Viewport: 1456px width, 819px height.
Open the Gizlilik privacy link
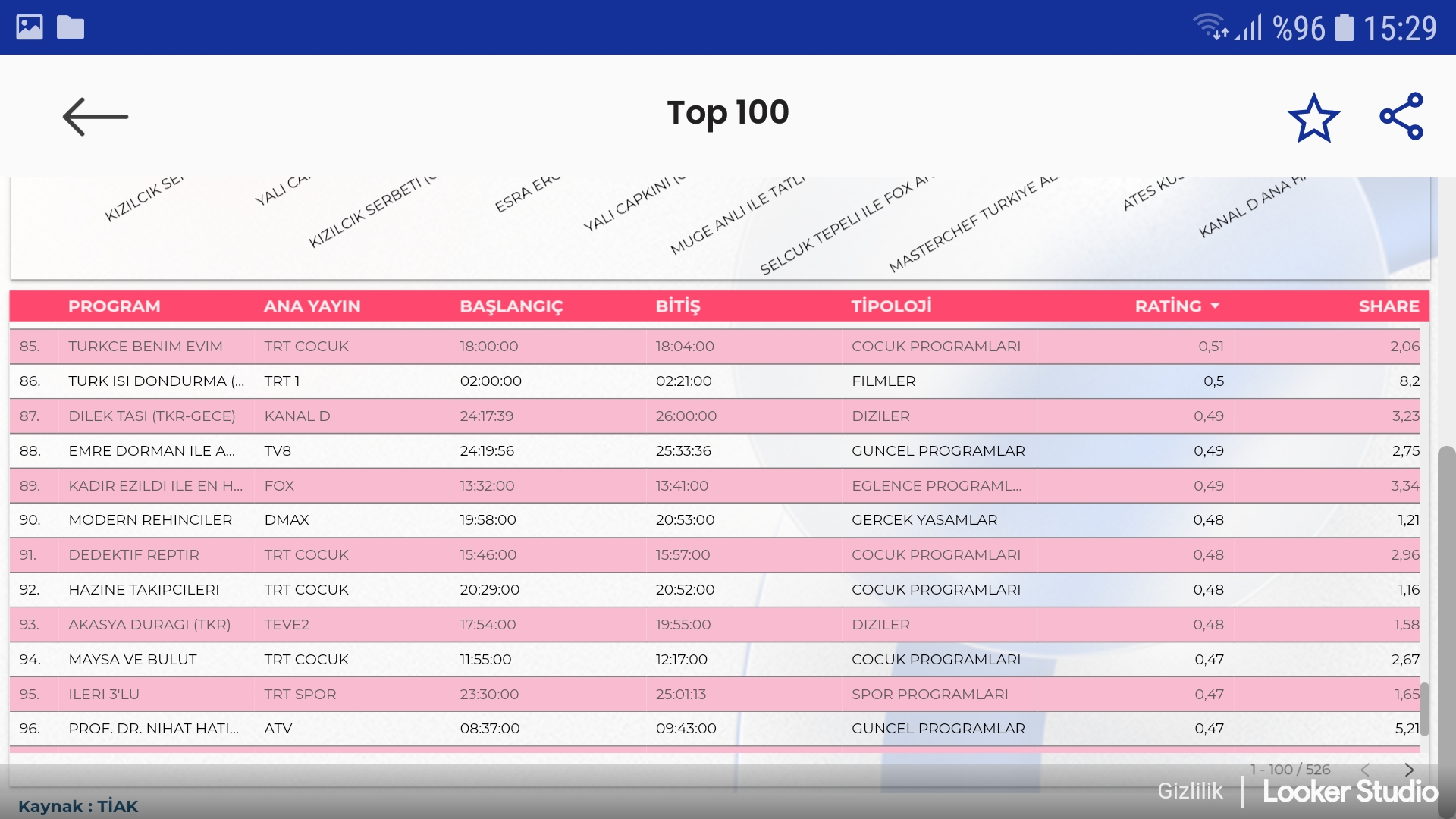point(1189,791)
